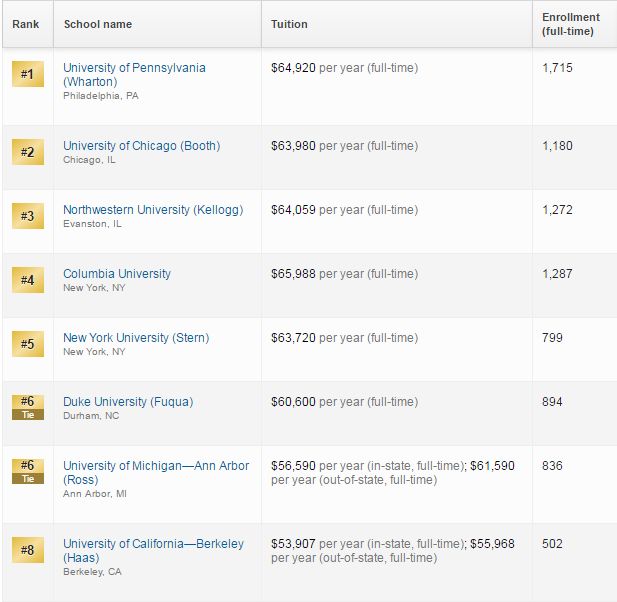Click the #1 gold rank badge
Screen dimensions: 617x602
28,74
